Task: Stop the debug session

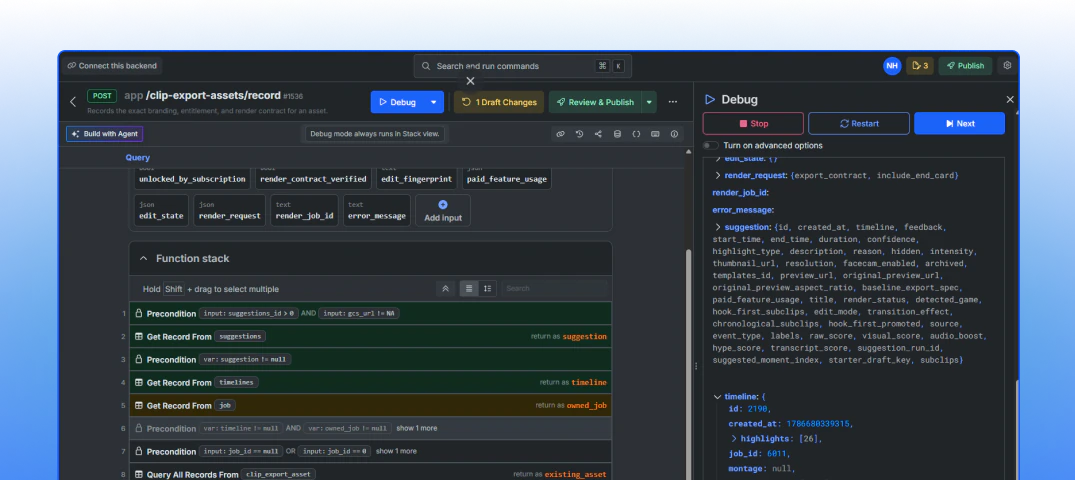Action: click(753, 123)
